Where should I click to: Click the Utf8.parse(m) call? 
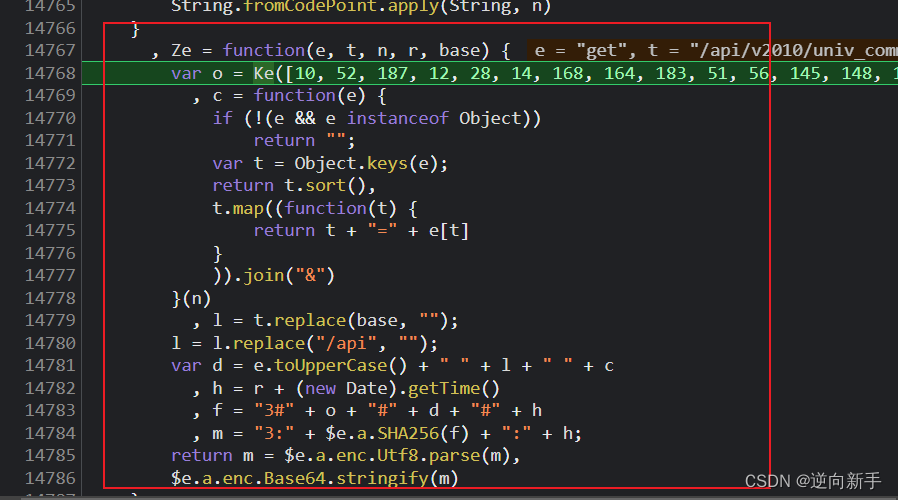click(443, 455)
